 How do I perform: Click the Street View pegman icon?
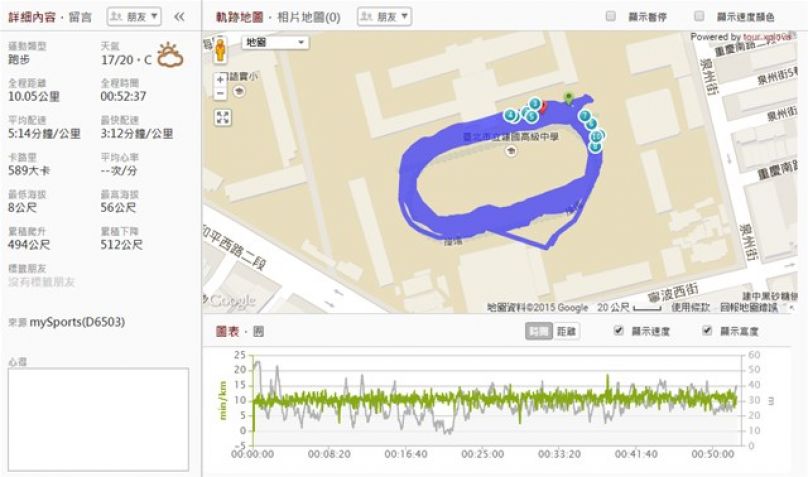pos(221,48)
